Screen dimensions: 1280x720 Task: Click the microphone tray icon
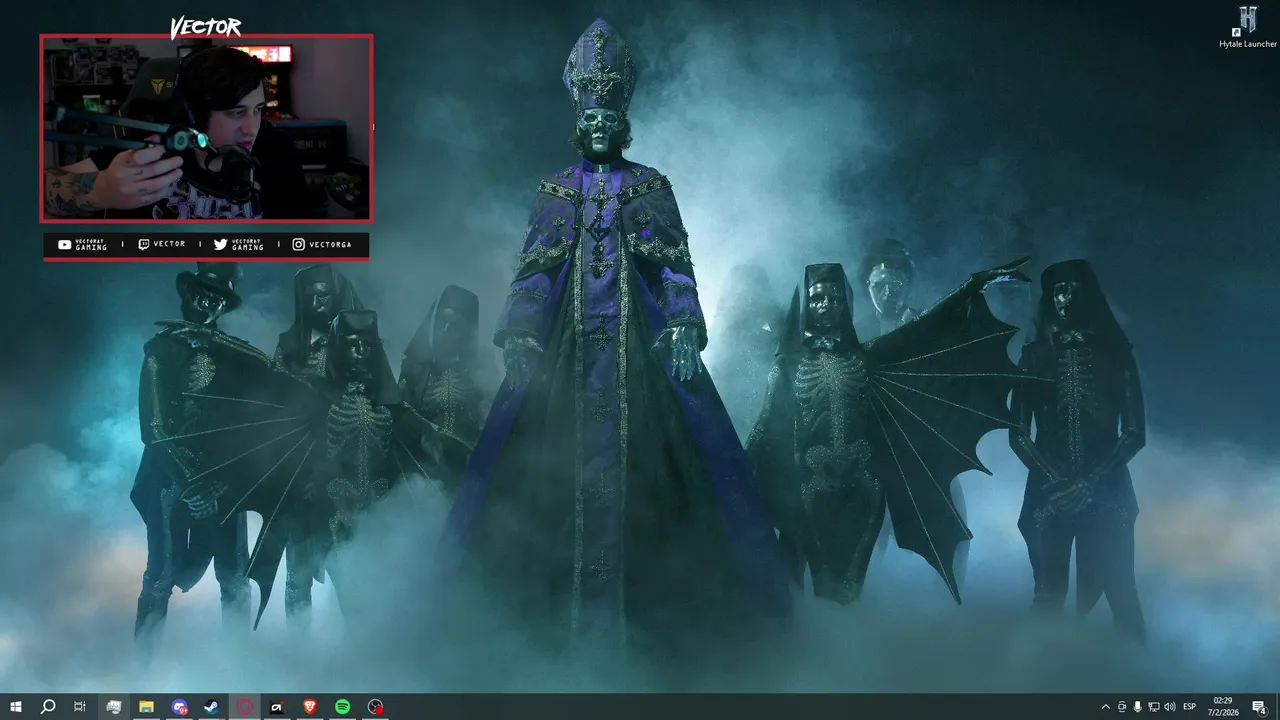click(x=1138, y=707)
